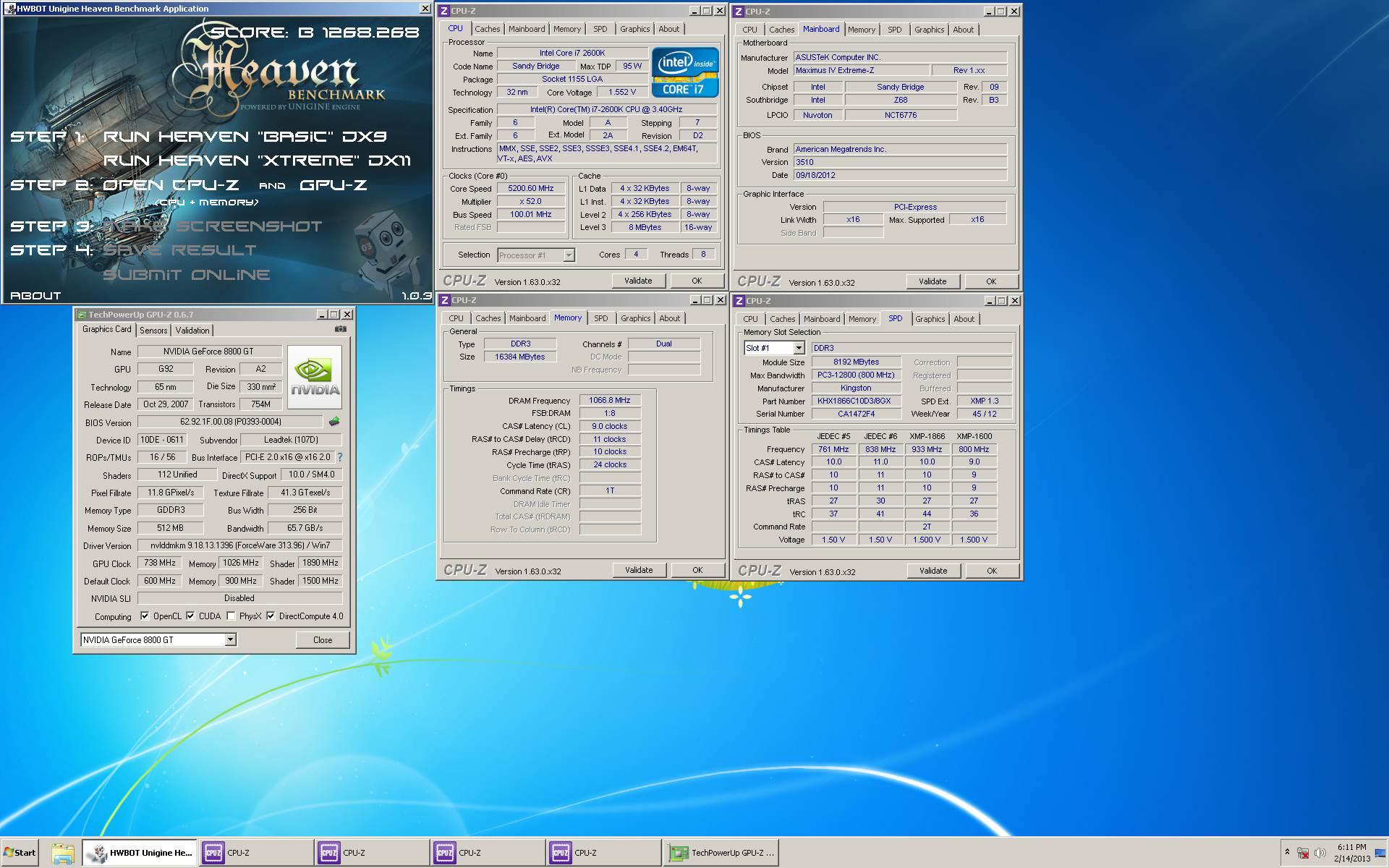
Task: Click Run Heaven "Xtreme" DX11
Action: 257,161
